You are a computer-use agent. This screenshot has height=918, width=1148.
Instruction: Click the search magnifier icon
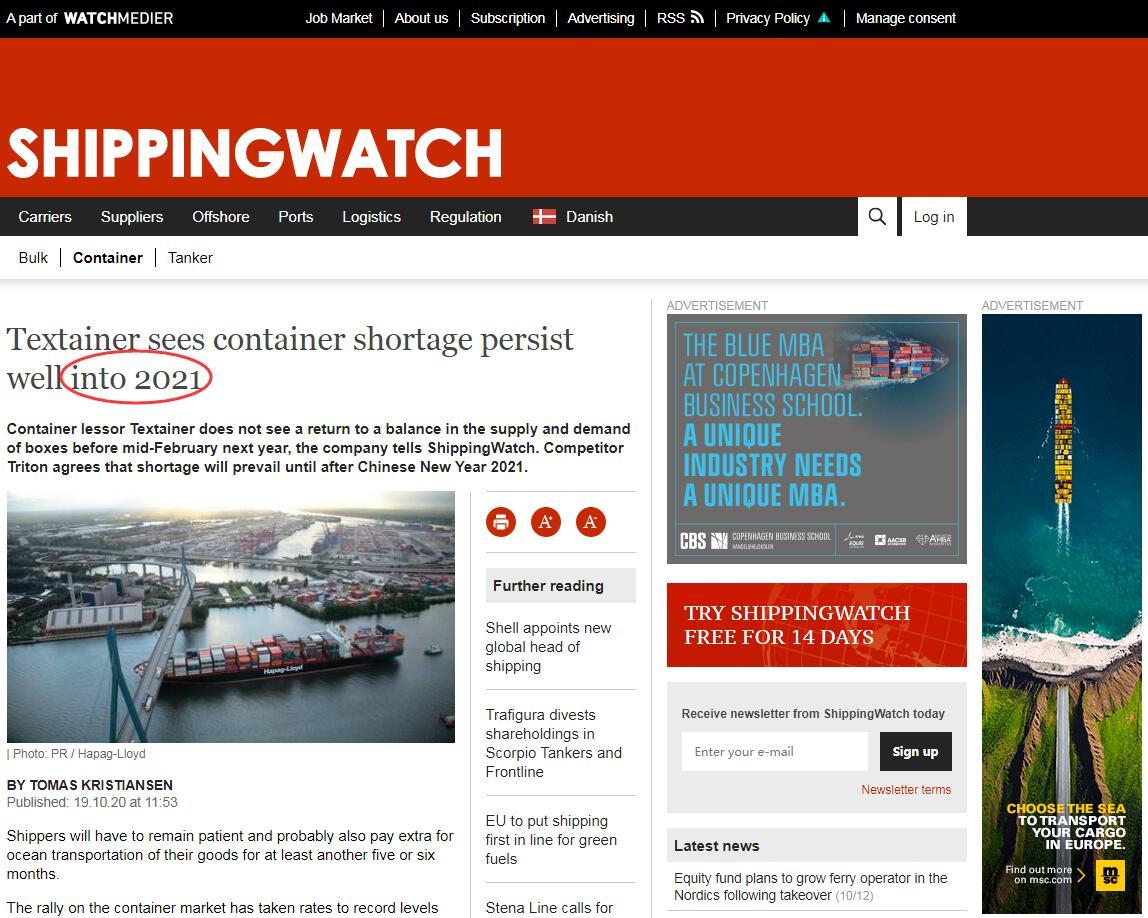877,217
